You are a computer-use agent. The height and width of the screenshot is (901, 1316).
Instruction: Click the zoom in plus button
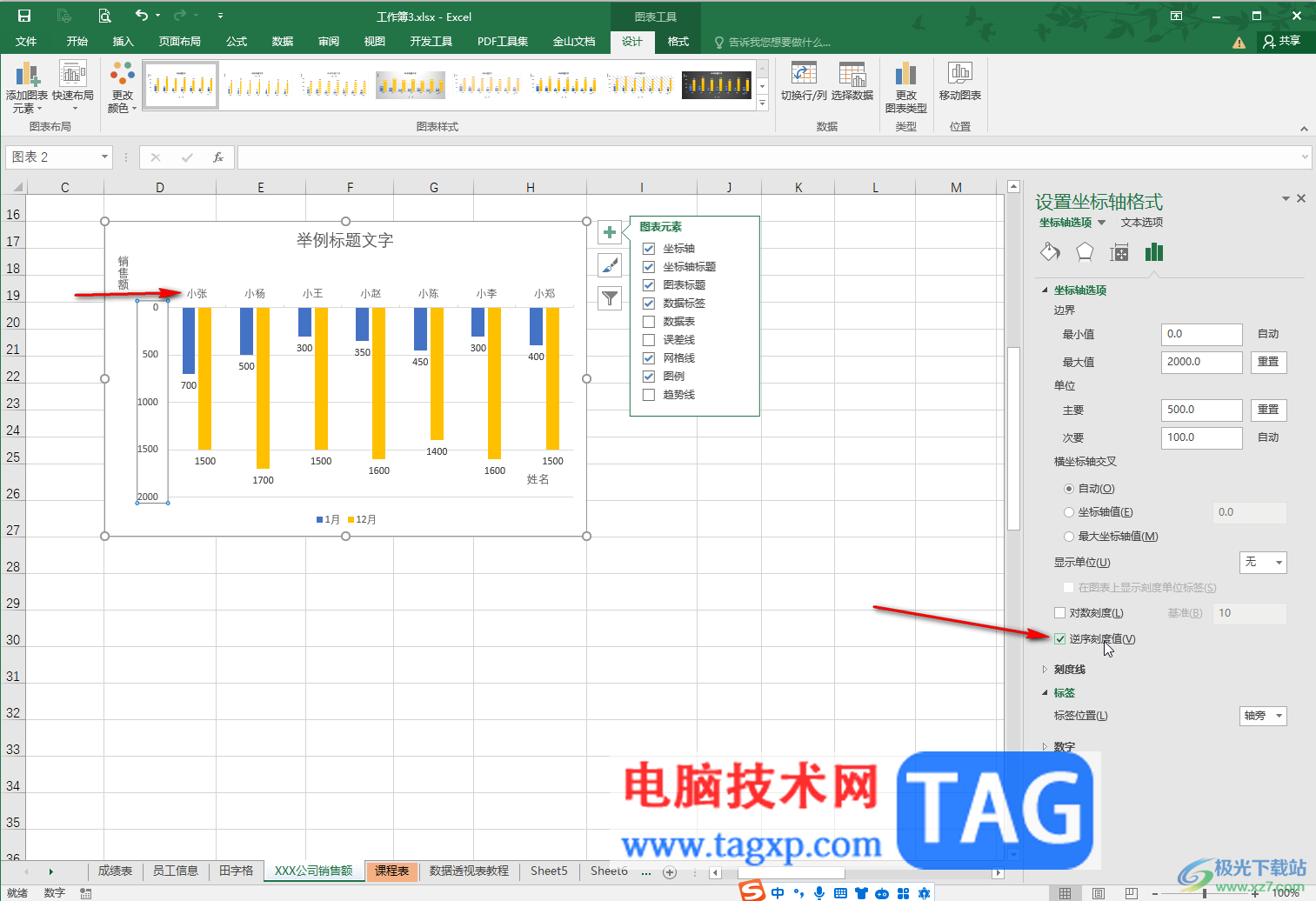(x=1255, y=893)
